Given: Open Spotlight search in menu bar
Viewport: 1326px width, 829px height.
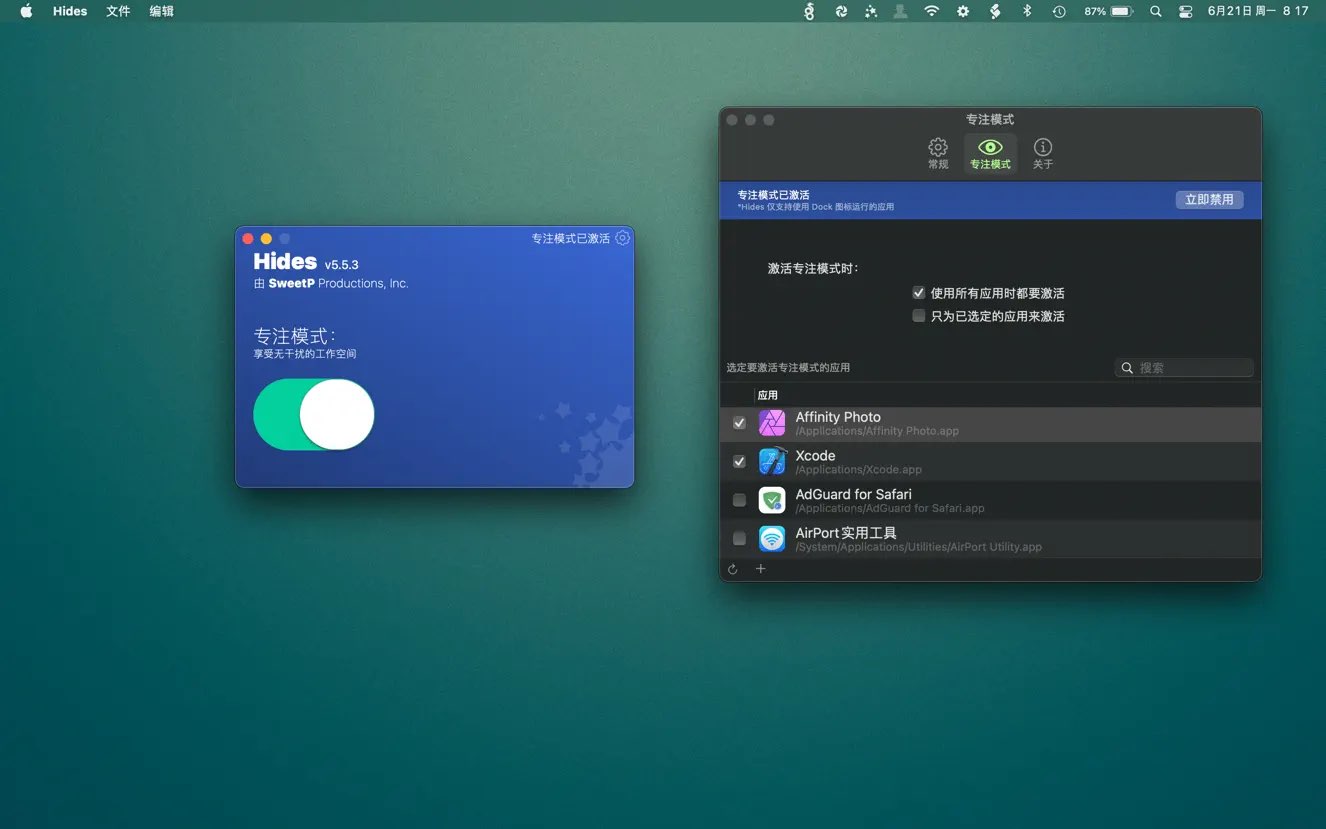Looking at the screenshot, I should [x=1156, y=11].
